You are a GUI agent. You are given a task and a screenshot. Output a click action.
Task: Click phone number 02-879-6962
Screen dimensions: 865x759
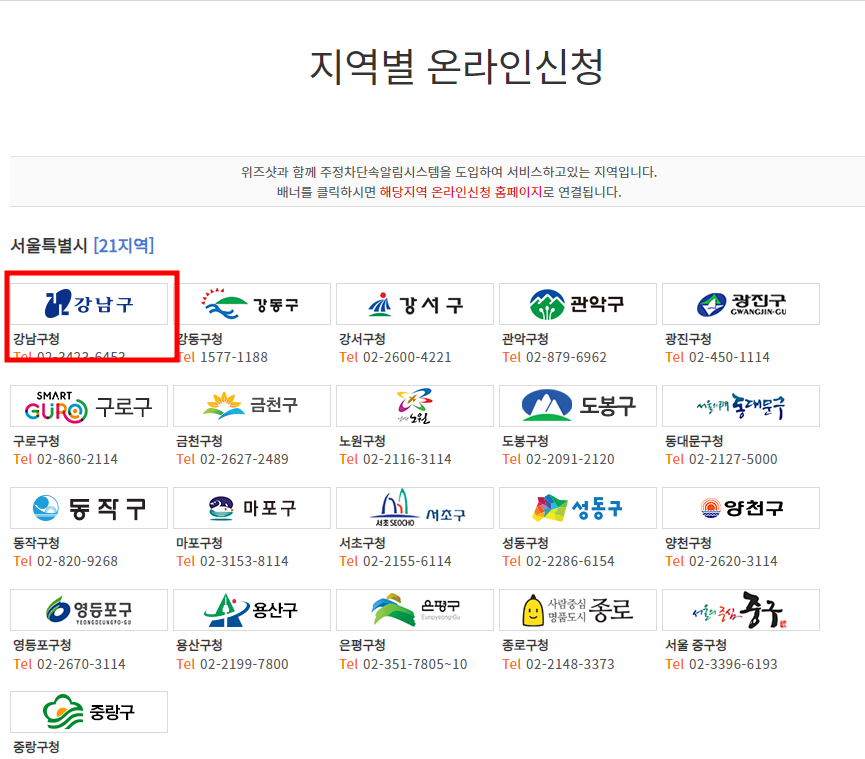(x=567, y=357)
